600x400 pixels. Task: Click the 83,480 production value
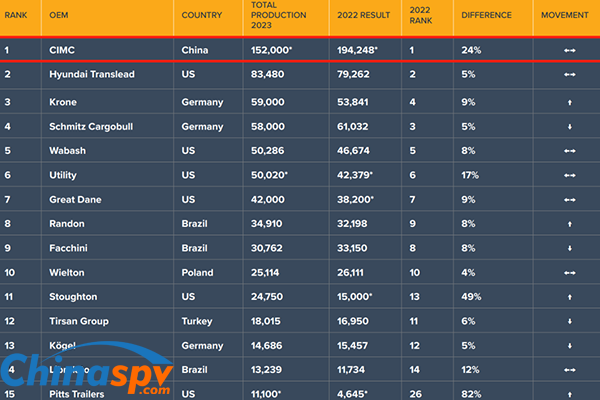pyautogui.click(x=267, y=74)
